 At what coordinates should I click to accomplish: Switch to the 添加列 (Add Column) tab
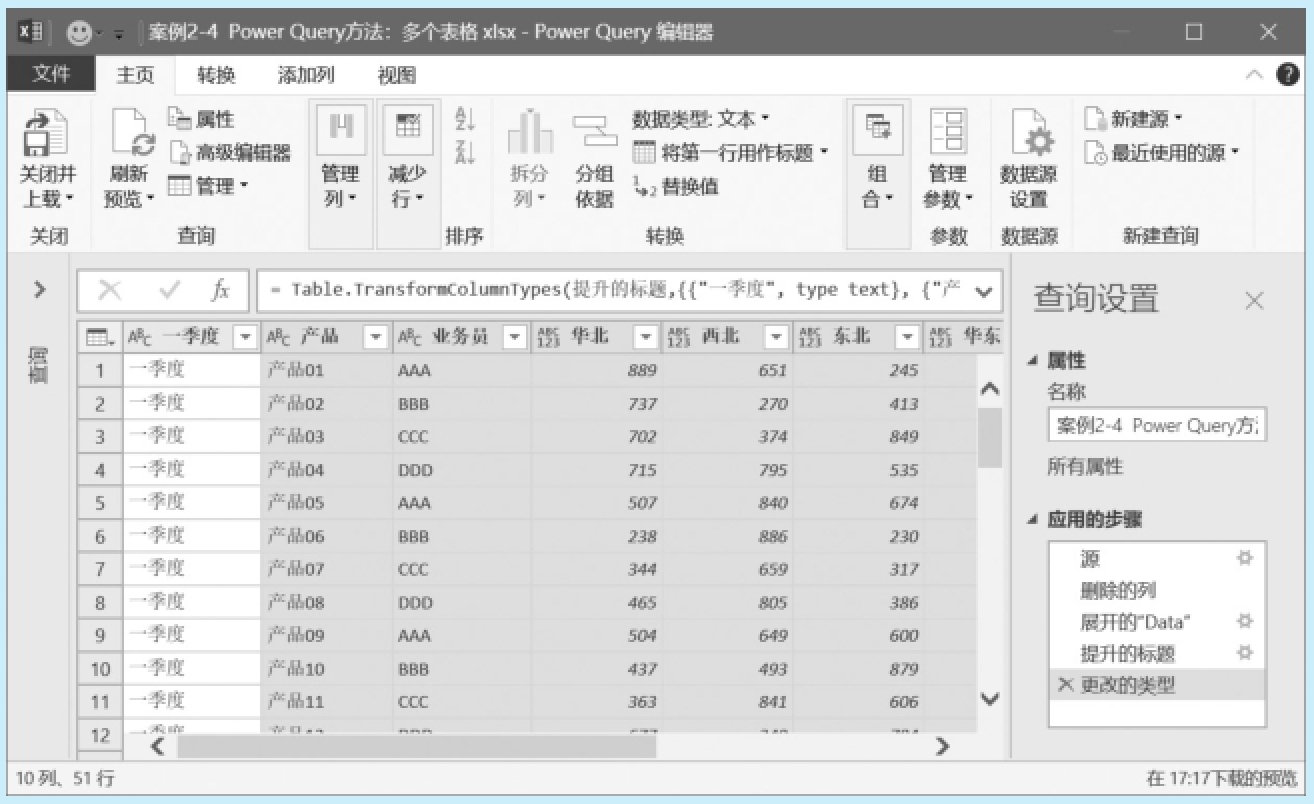click(x=306, y=75)
